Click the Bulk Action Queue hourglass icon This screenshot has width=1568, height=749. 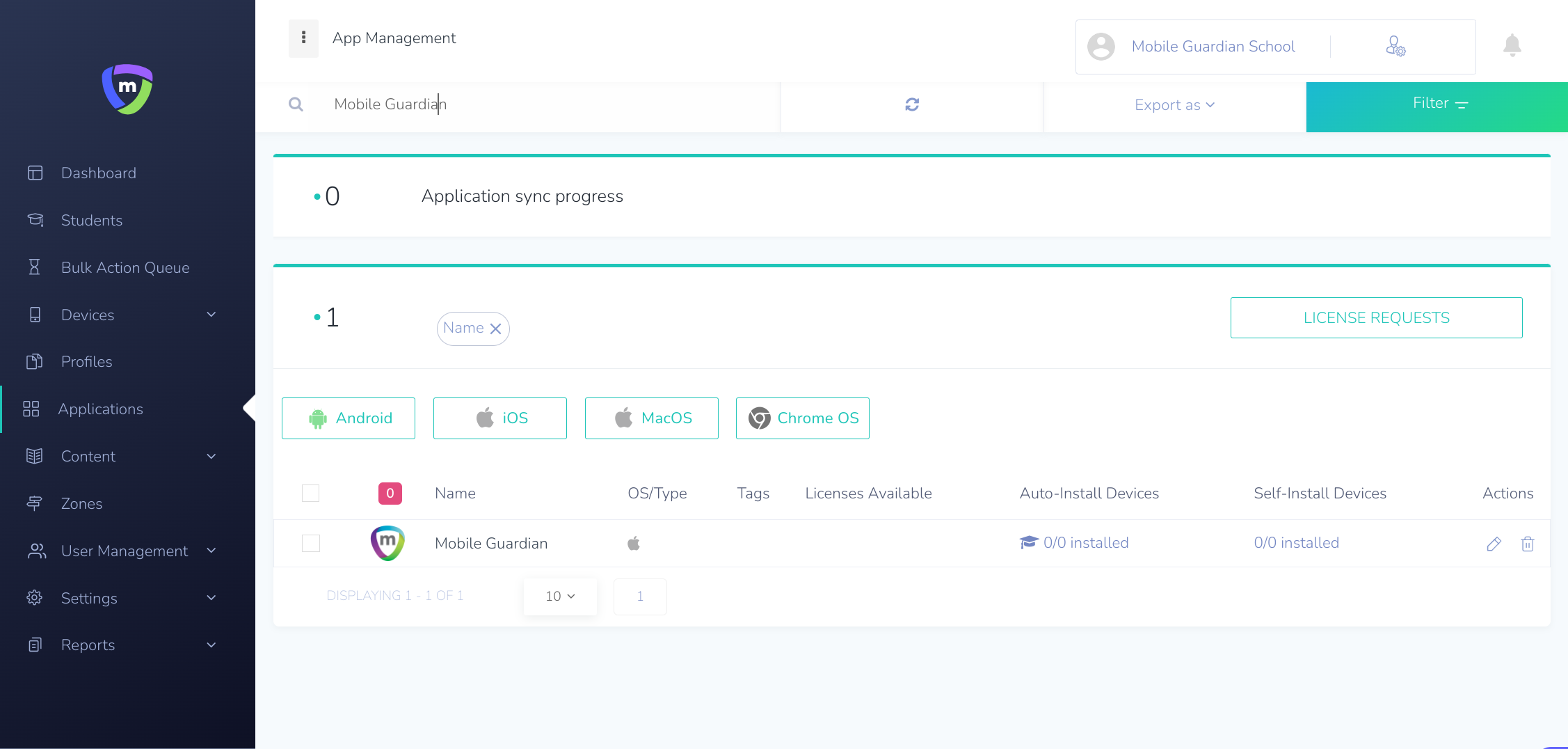34,267
